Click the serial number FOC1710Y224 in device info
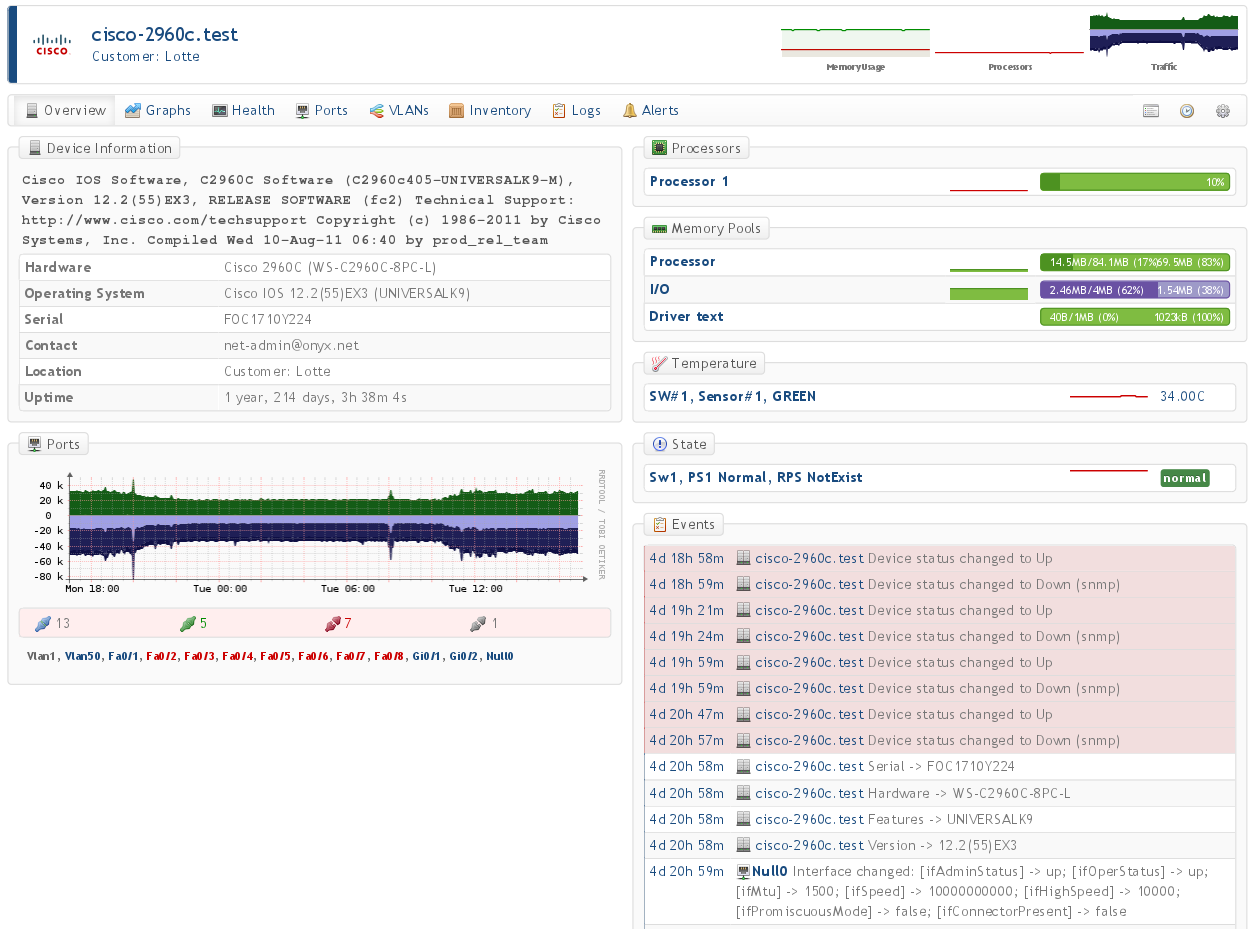This screenshot has height=929, width=1256. [x=267, y=319]
